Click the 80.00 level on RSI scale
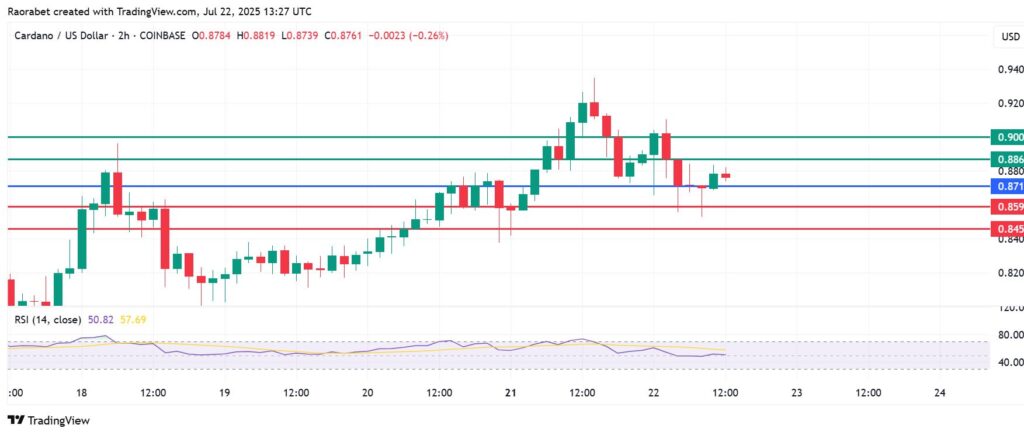Viewport: 1024px width, 435px height. (x=1005, y=335)
